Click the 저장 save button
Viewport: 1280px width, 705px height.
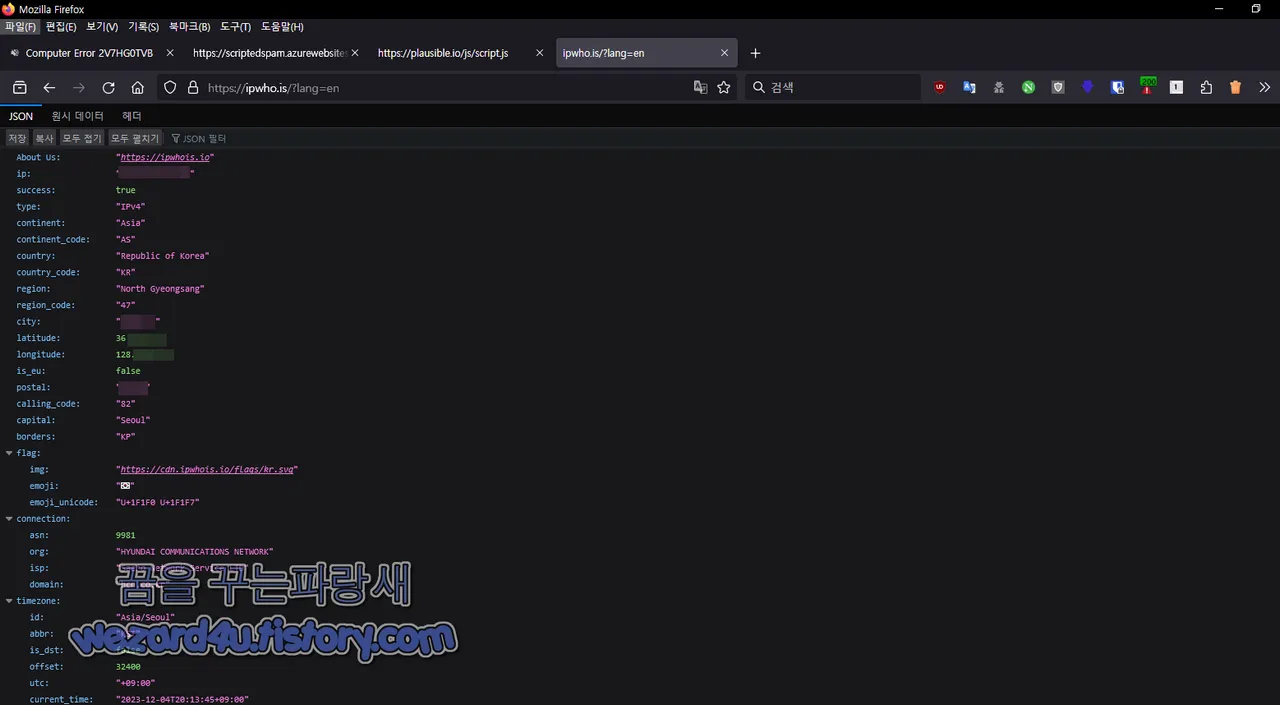(x=17, y=138)
